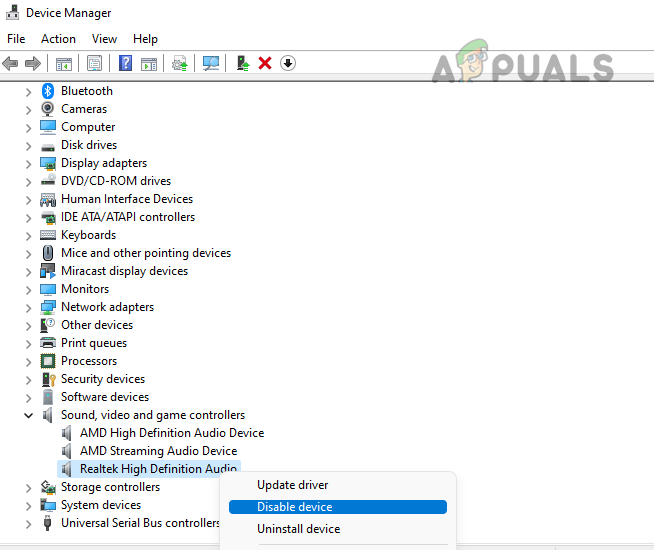
Task: Click the Bluetooth category icon
Action: (x=48, y=91)
